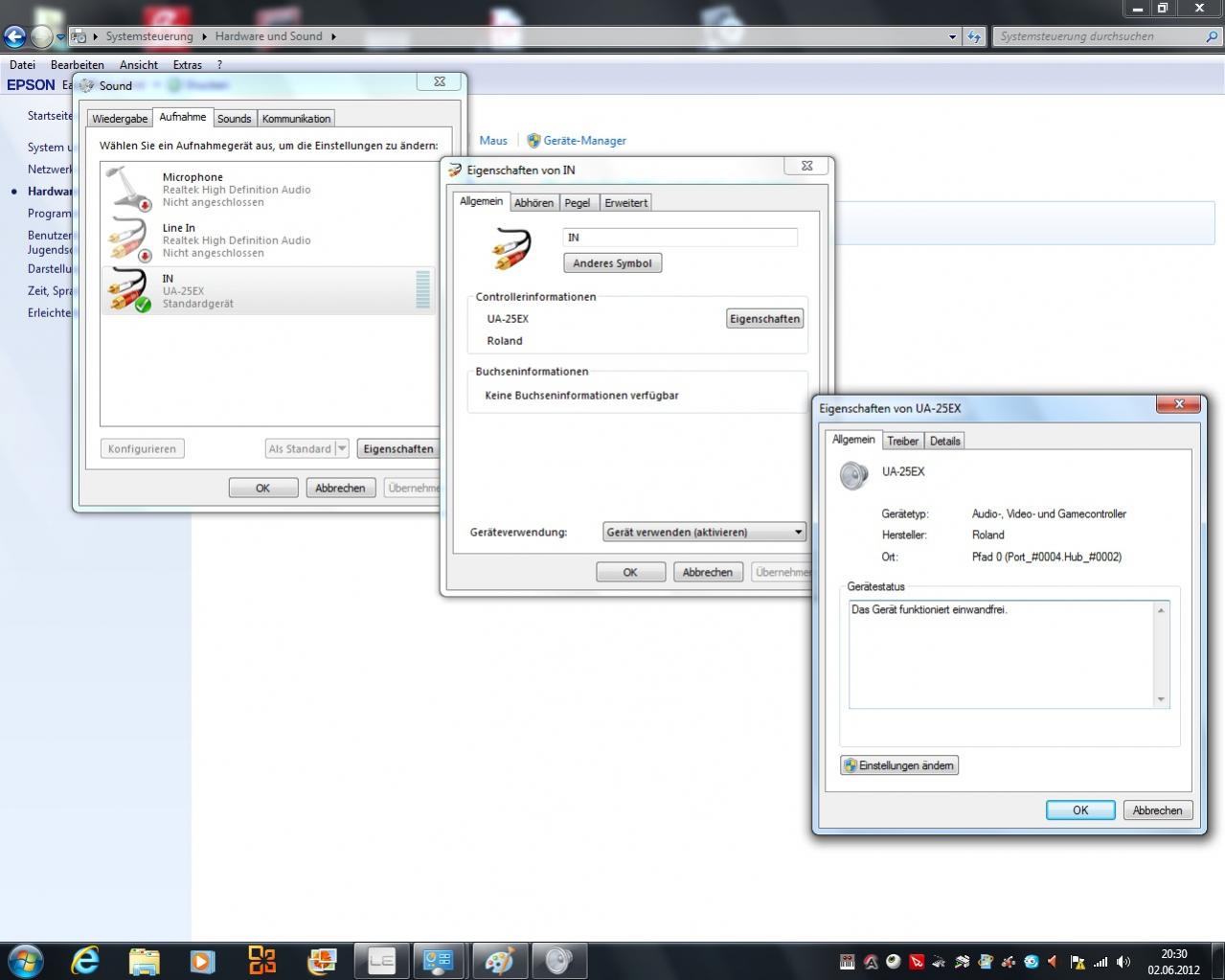Click Eigenschaften in the Sound dialog
The width and height of the screenshot is (1225, 980).
397,448
